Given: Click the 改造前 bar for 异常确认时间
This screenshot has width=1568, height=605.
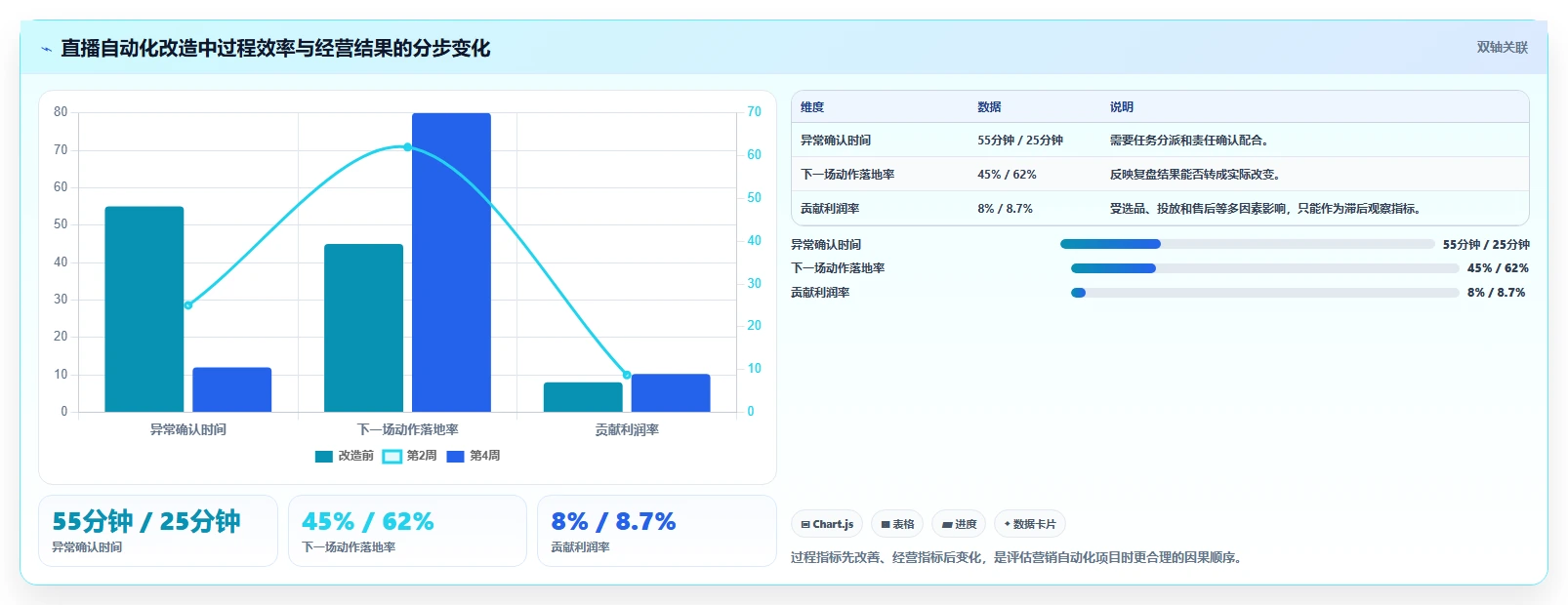Looking at the screenshot, I should tap(144, 309).
